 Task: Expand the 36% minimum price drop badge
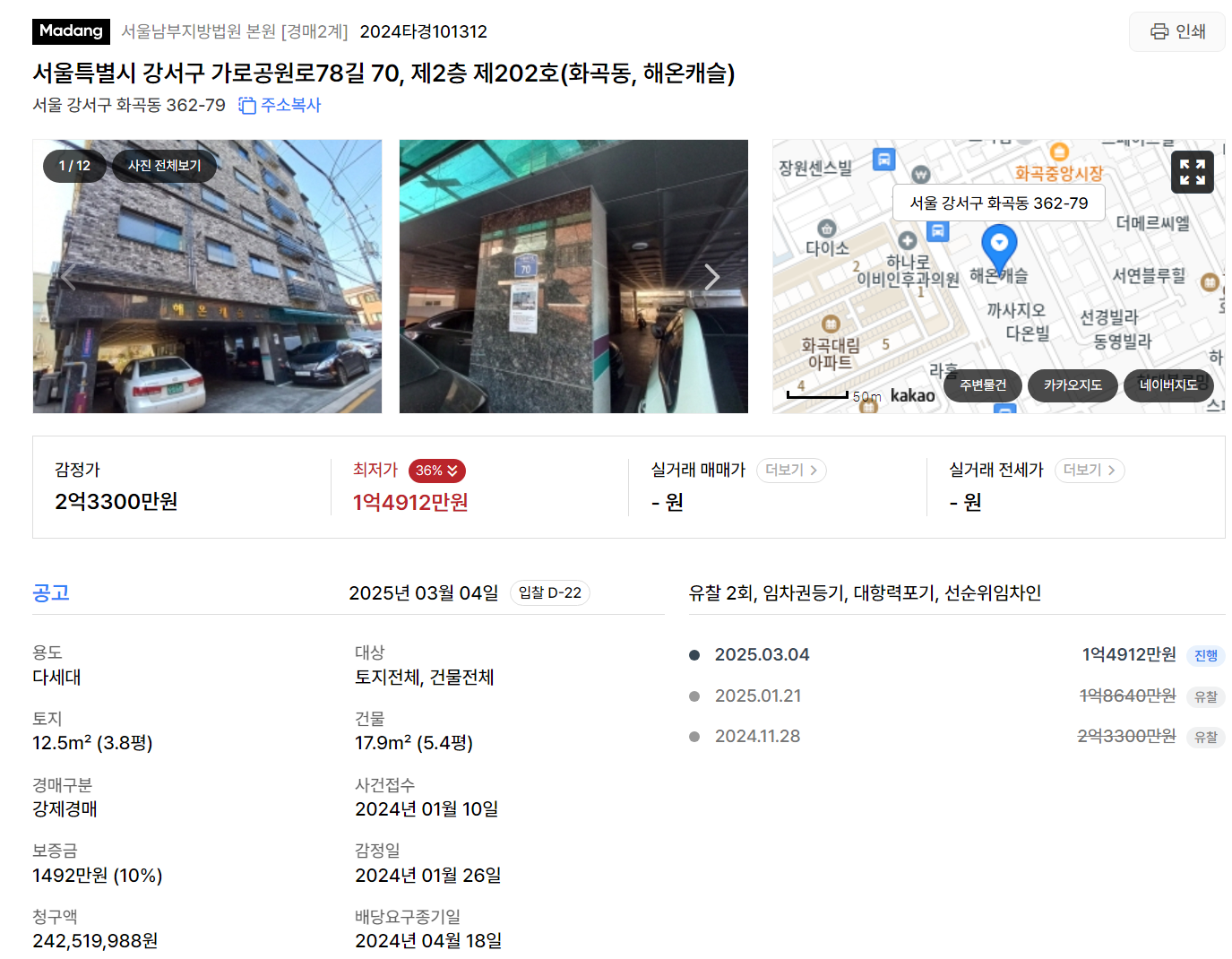tap(436, 471)
